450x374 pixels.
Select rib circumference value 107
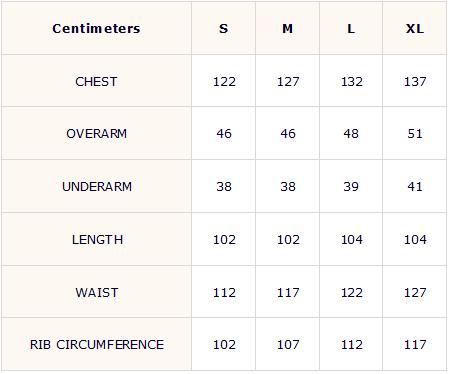[x=288, y=344]
